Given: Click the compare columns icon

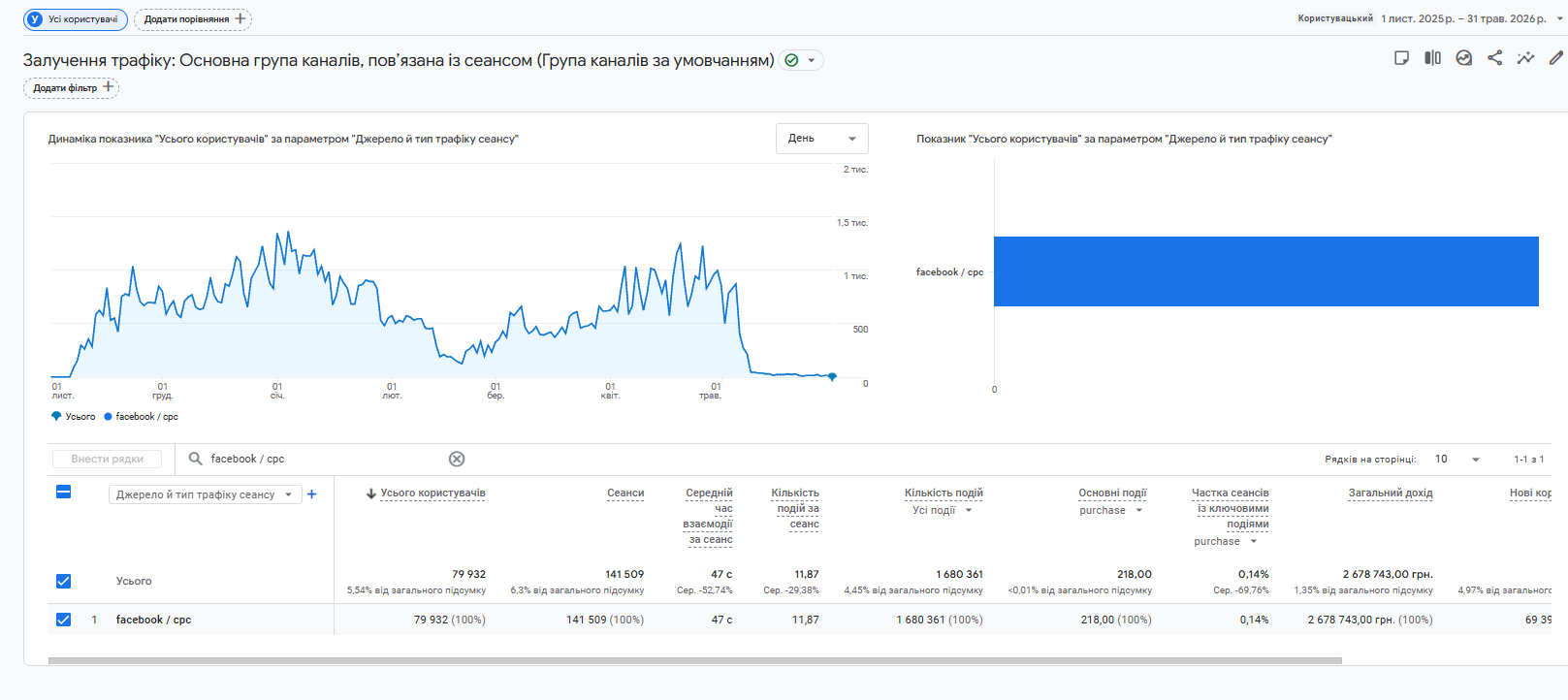Looking at the screenshot, I should (1432, 58).
